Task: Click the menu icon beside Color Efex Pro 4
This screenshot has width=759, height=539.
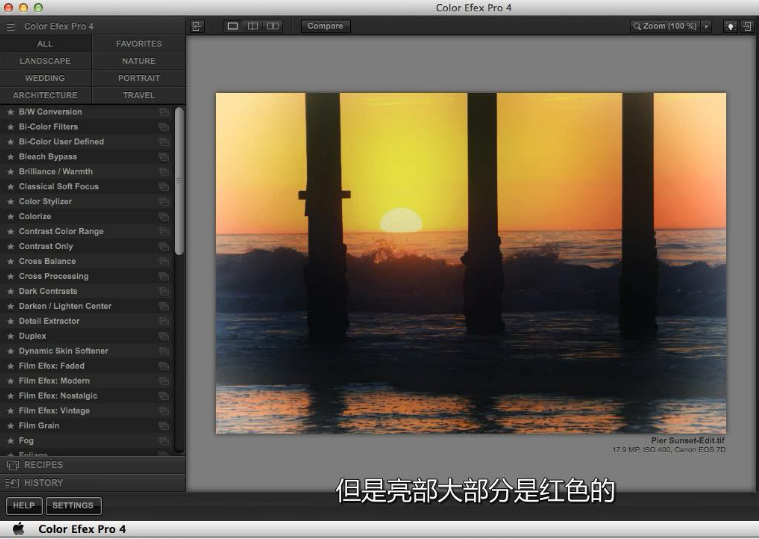Action: (11, 27)
